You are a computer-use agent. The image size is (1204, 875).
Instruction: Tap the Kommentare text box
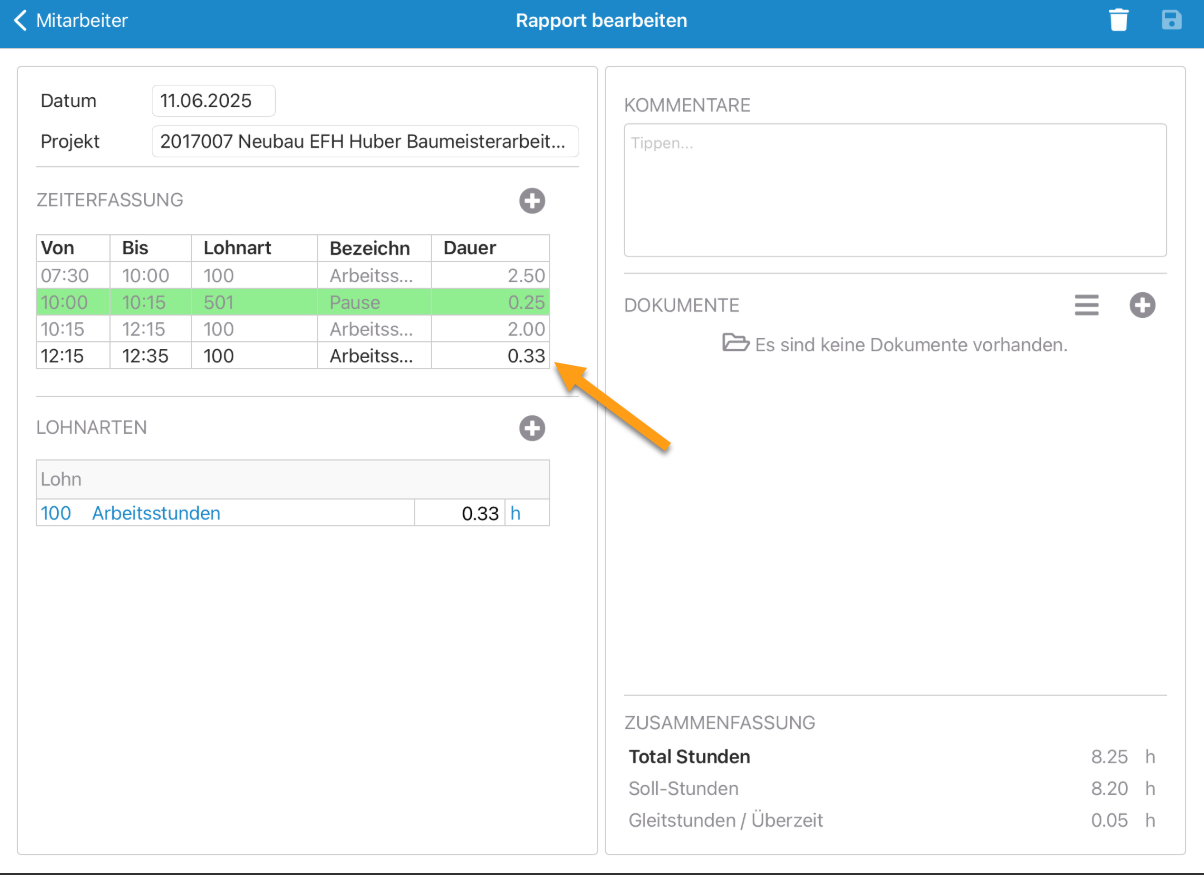pos(895,190)
